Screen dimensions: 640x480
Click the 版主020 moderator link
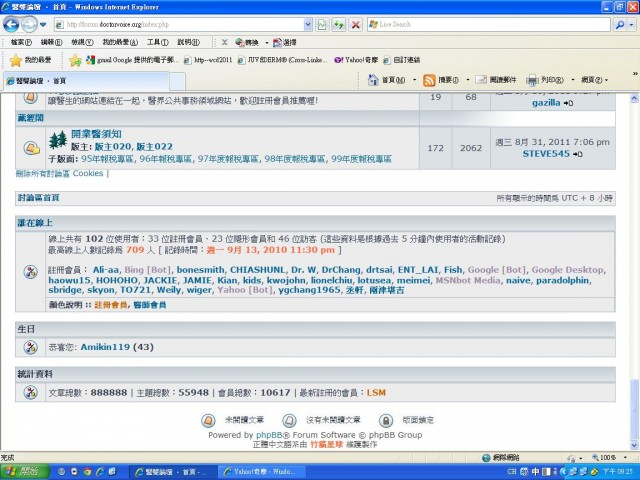113,147
